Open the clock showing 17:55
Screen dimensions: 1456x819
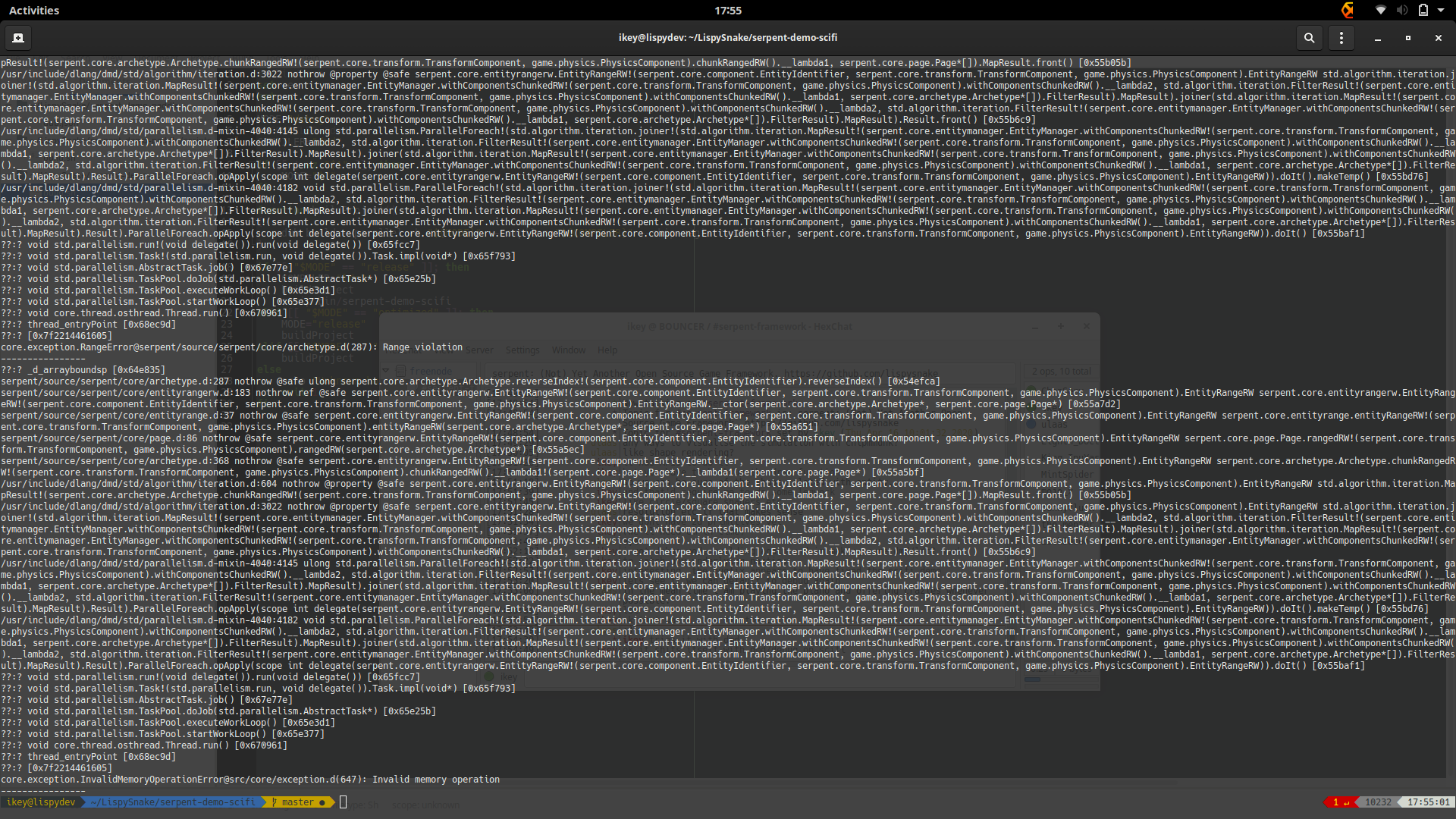pos(728,11)
